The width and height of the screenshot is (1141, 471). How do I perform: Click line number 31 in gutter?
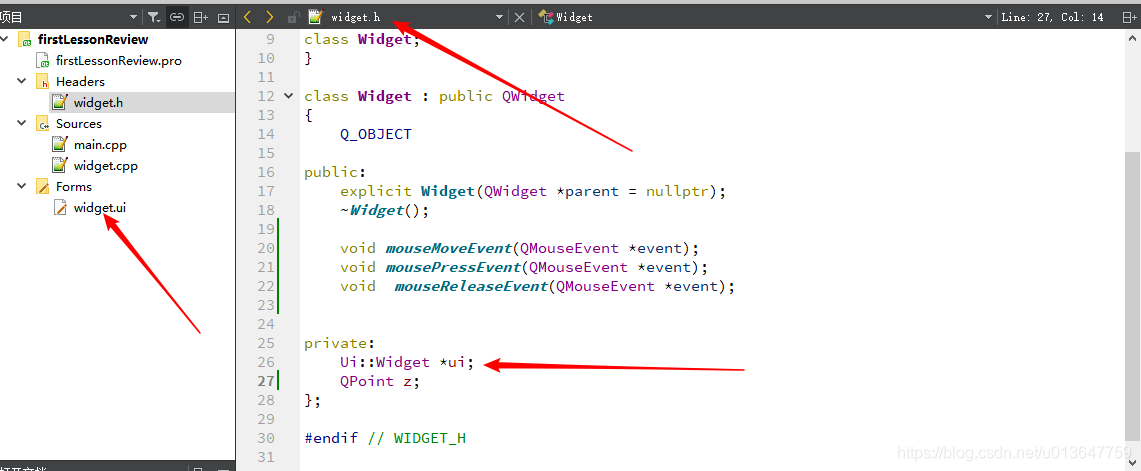click(266, 456)
